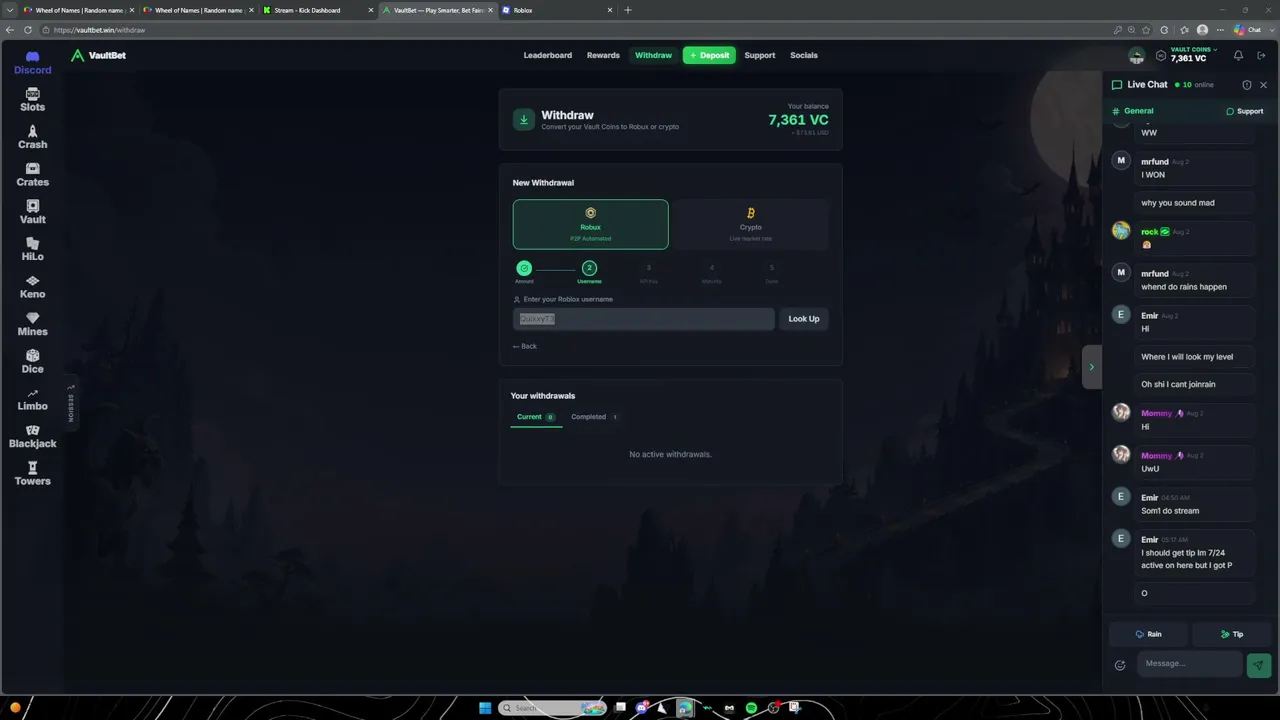Image resolution: width=1280 pixels, height=720 pixels.
Task: Click the chat Message input box
Action: [1190, 664]
